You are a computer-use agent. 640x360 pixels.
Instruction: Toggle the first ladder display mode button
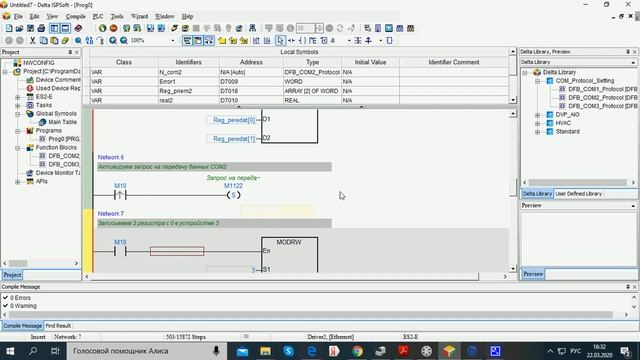tap(187, 40)
